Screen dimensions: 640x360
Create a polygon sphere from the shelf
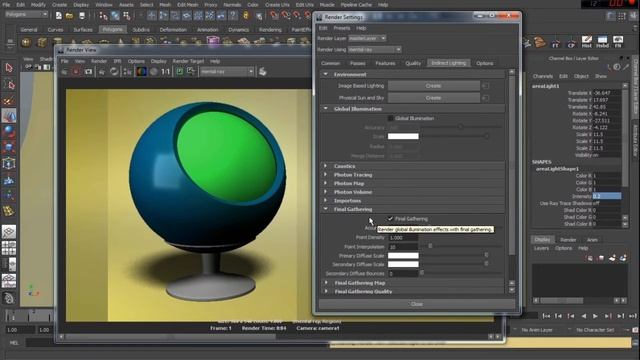point(26,42)
